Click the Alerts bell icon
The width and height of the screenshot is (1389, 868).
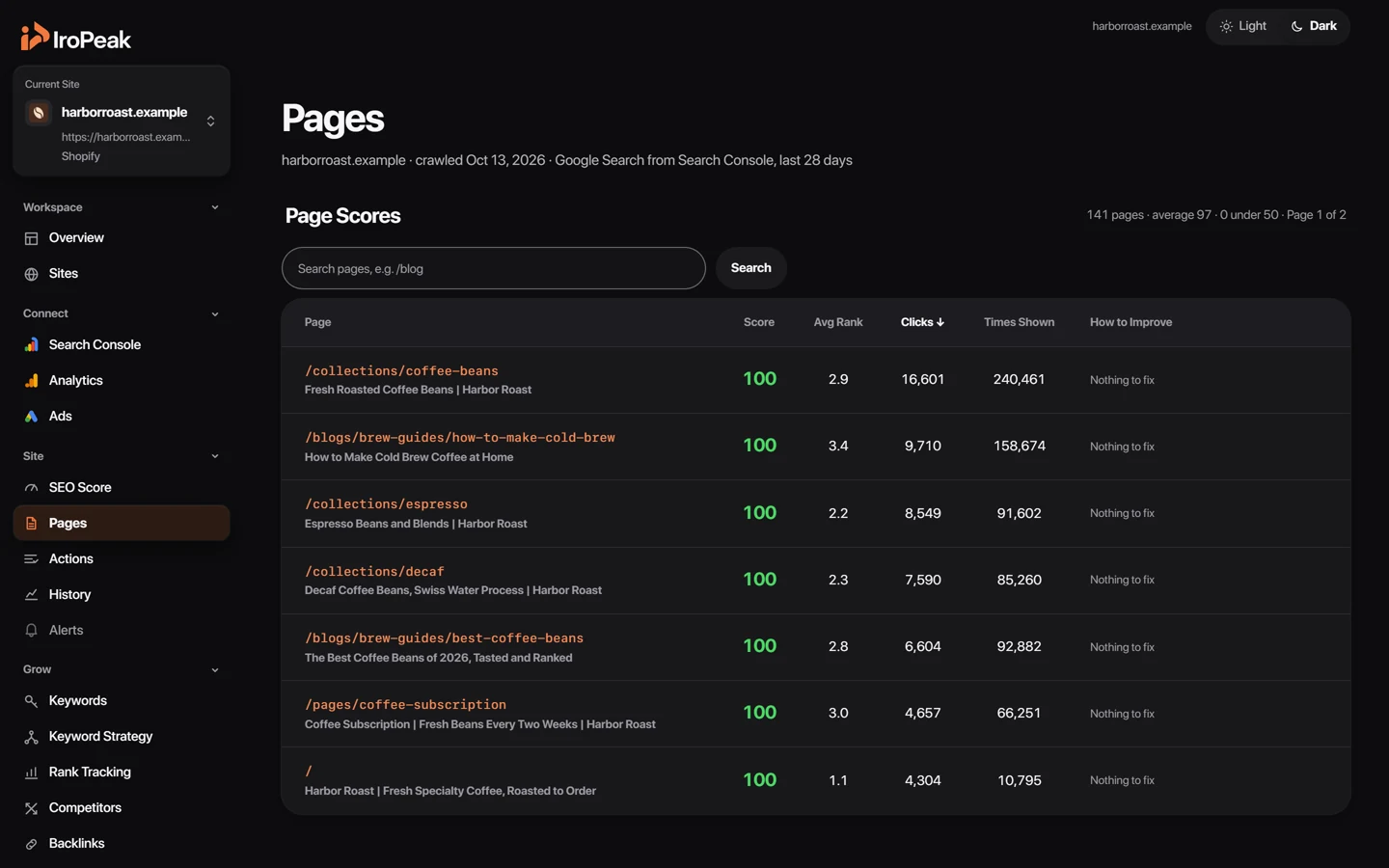click(x=31, y=630)
